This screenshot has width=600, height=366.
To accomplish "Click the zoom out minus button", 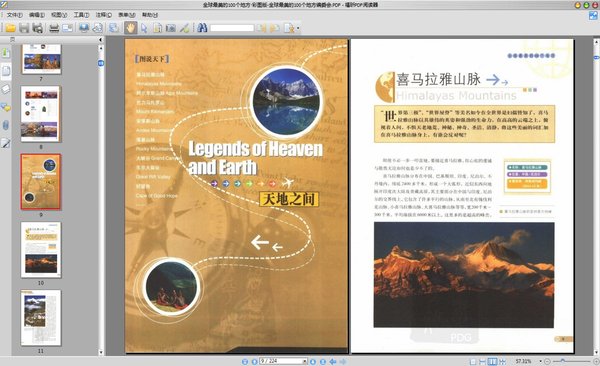I will coord(547,361).
